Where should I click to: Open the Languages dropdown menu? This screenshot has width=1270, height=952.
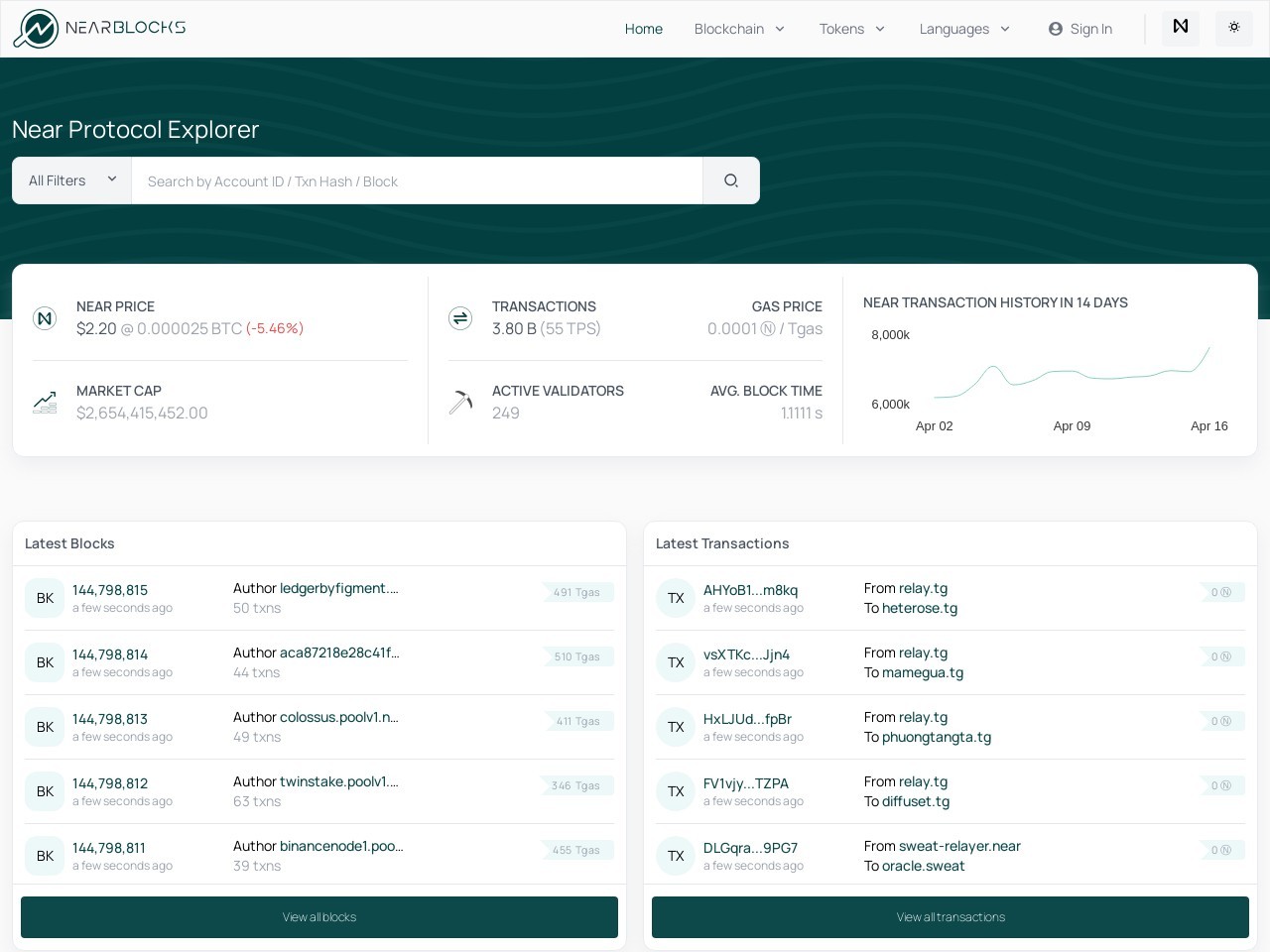click(x=964, y=29)
